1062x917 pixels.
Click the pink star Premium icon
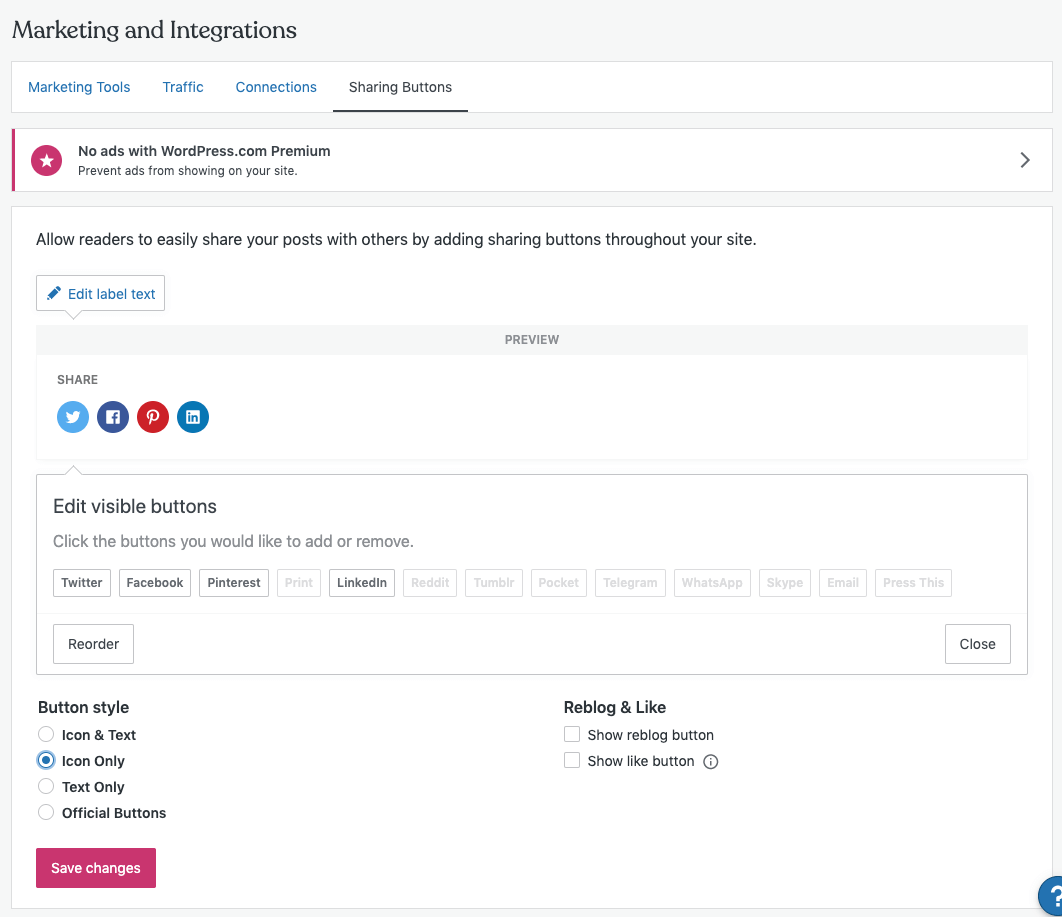tap(47, 160)
